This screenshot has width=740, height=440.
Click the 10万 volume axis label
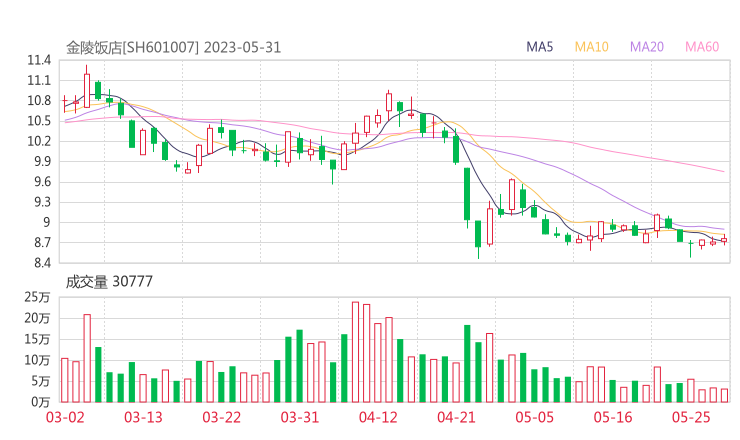pos(37,360)
